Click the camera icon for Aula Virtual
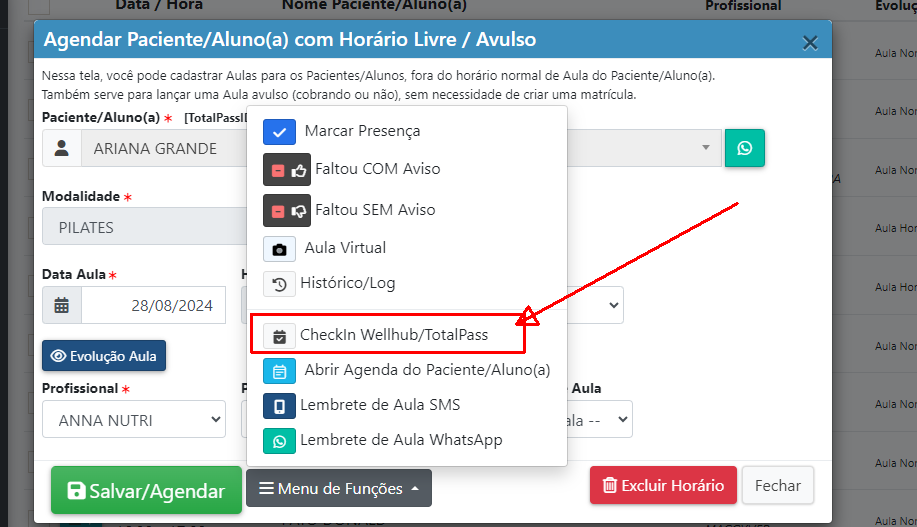The width and height of the screenshot is (917, 527). click(280, 249)
